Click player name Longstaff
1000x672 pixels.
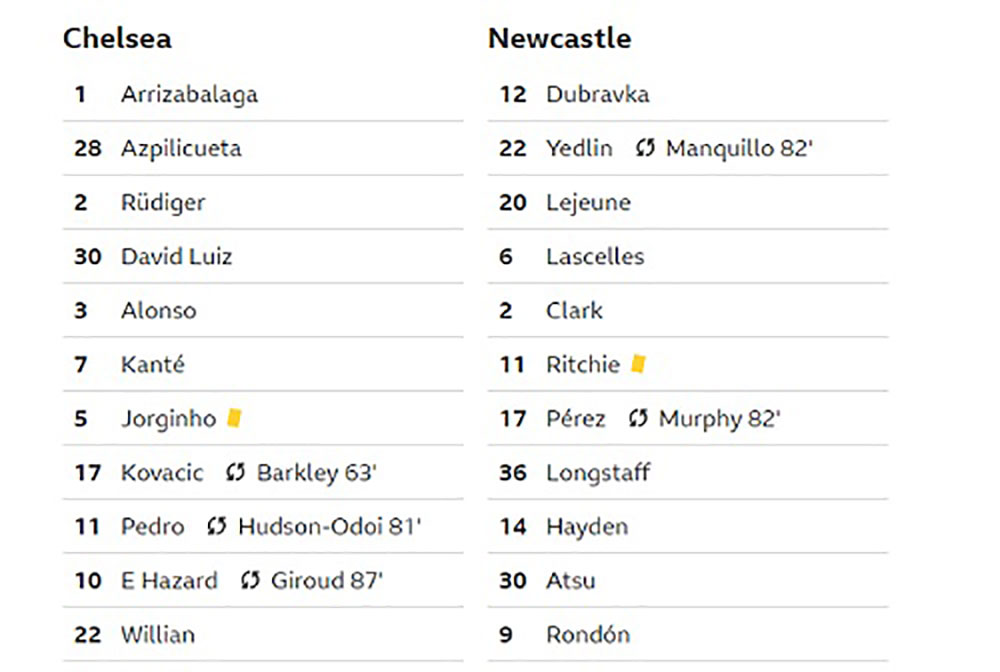598,473
